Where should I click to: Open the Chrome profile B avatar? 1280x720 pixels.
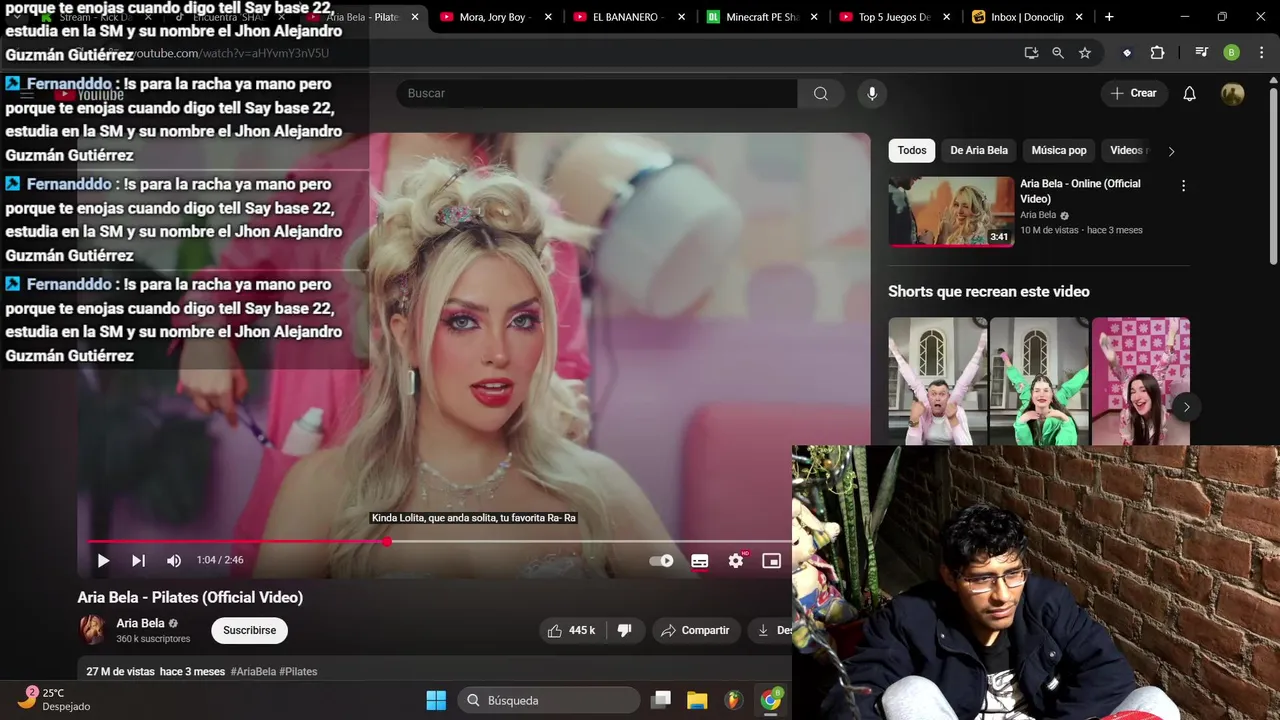click(x=1232, y=53)
